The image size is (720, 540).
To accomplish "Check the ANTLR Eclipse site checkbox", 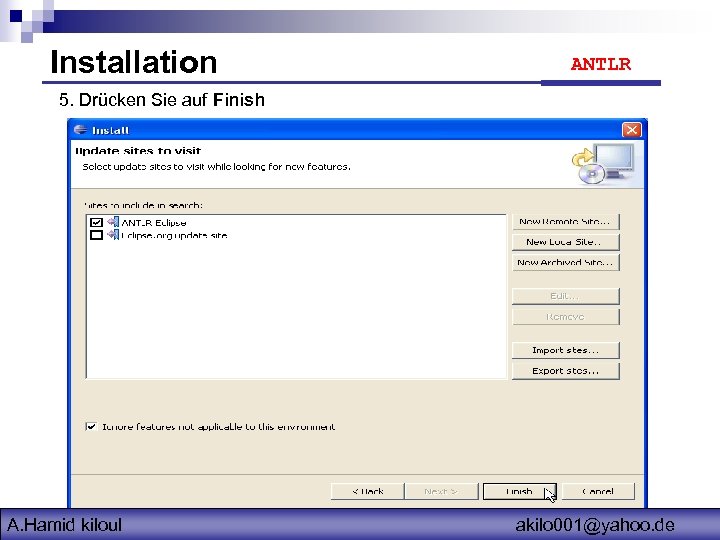I will 96,222.
